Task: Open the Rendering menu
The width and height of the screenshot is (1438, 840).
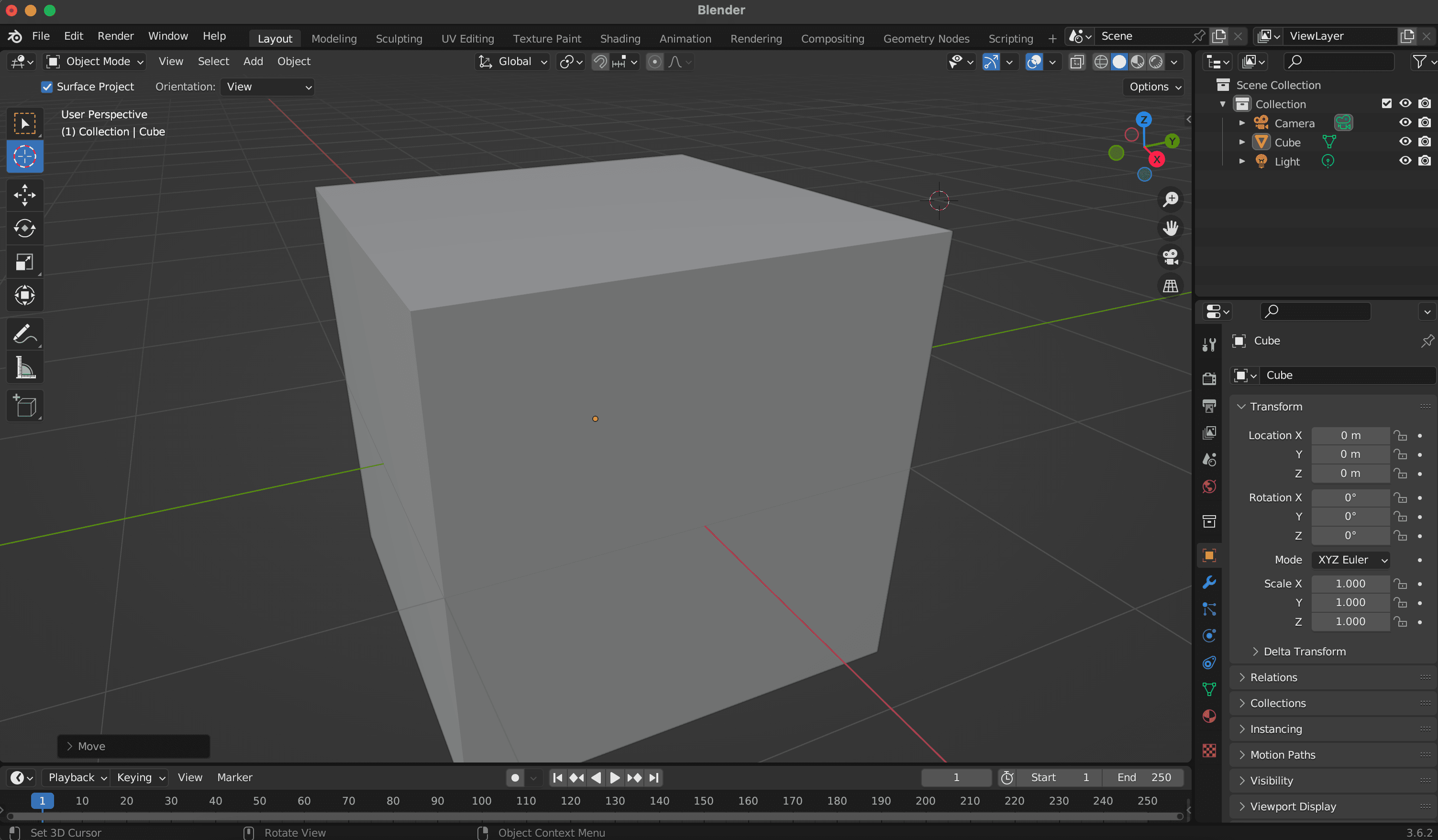Action: click(x=756, y=37)
